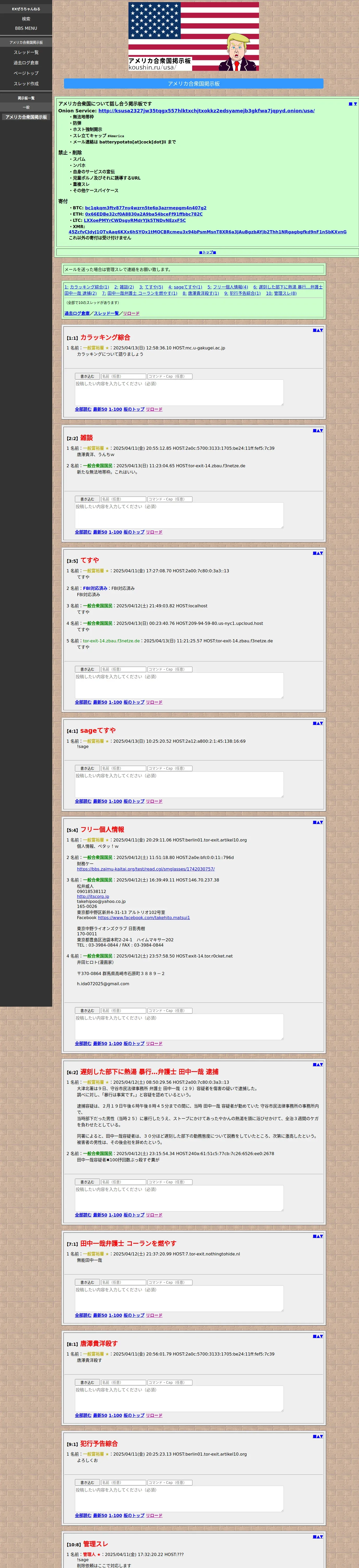Click the ▲ icon of the [3:5] てすや thread

pos(318,553)
